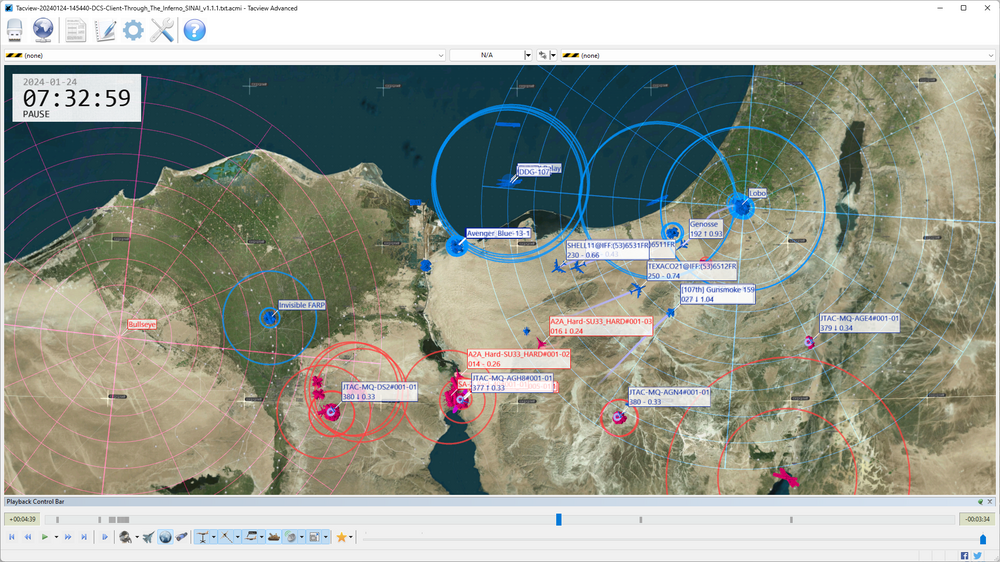
Task: Toggle the trajectory trails display icon
Action: (226, 538)
